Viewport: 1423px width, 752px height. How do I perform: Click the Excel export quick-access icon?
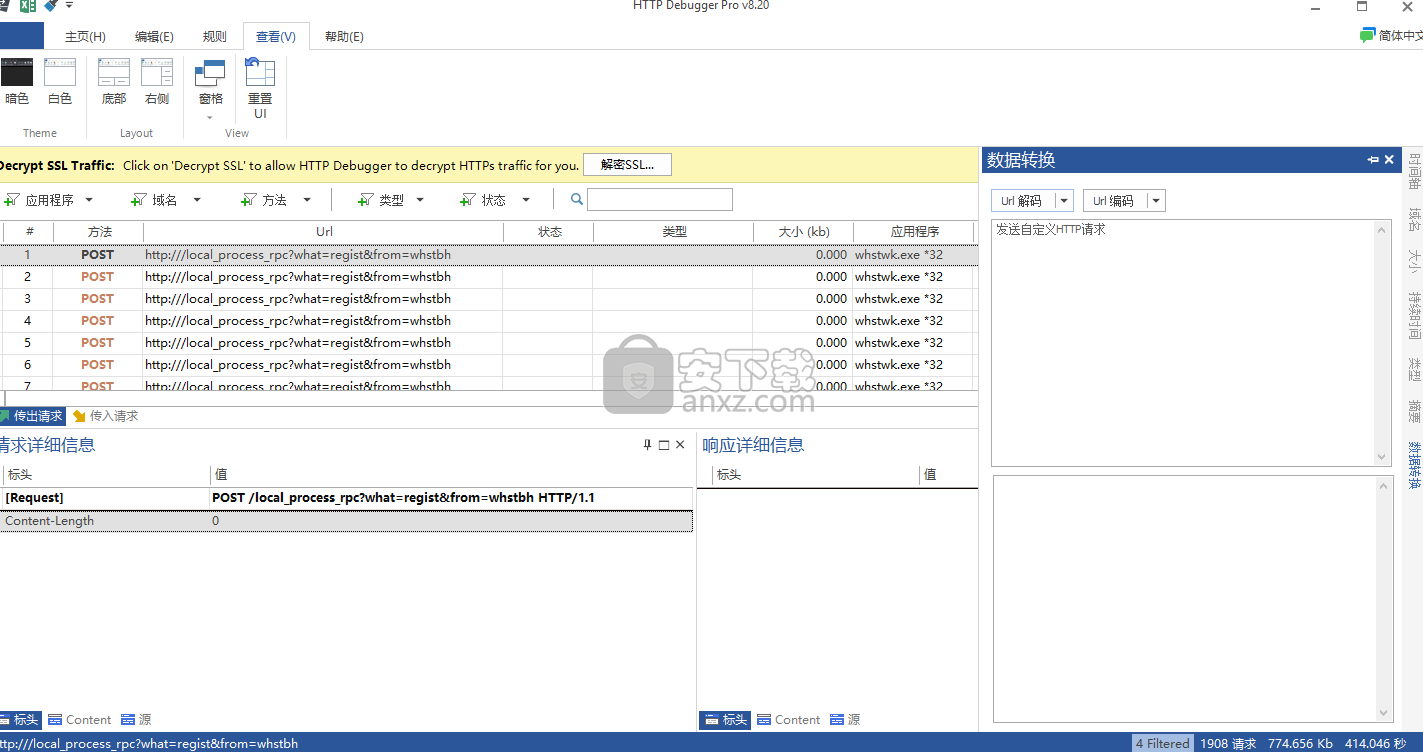coord(28,6)
